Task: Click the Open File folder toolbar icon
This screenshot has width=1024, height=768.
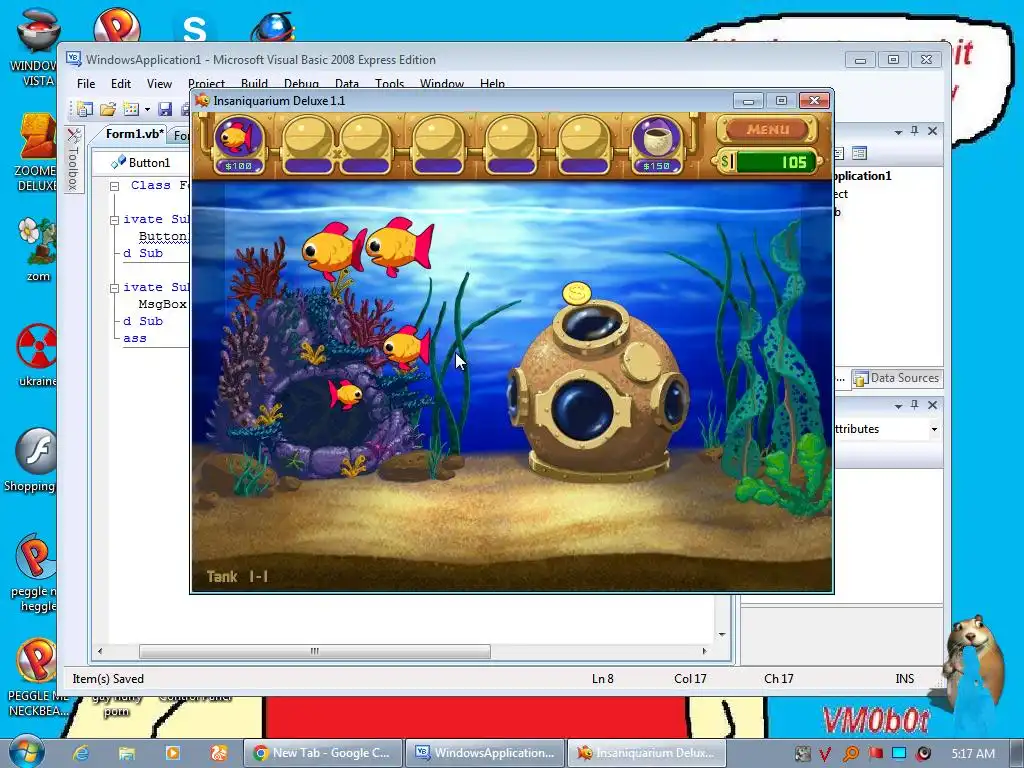Action: (108, 109)
